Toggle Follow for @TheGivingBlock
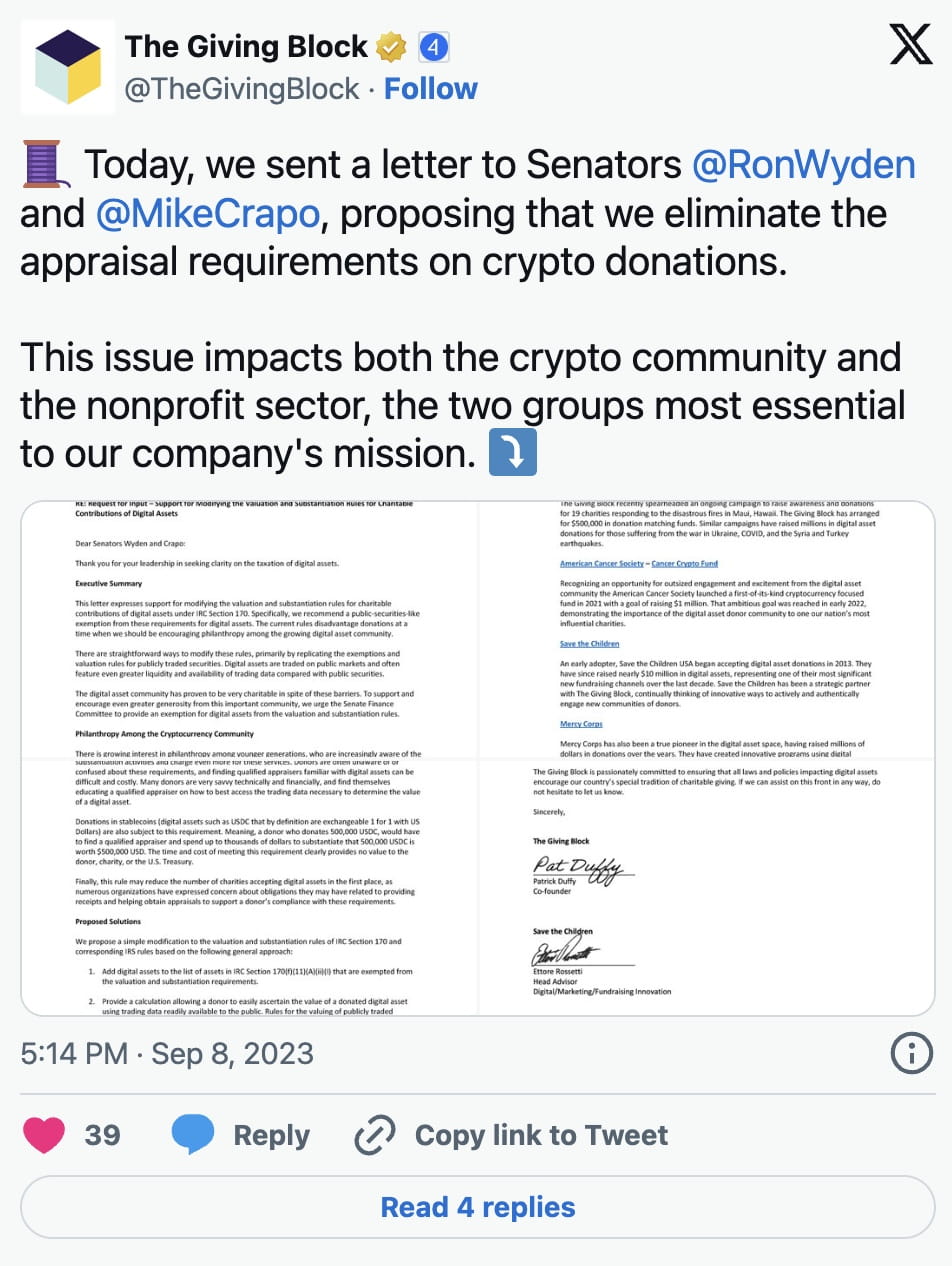Image resolution: width=952 pixels, height=1266 pixels. coord(431,88)
